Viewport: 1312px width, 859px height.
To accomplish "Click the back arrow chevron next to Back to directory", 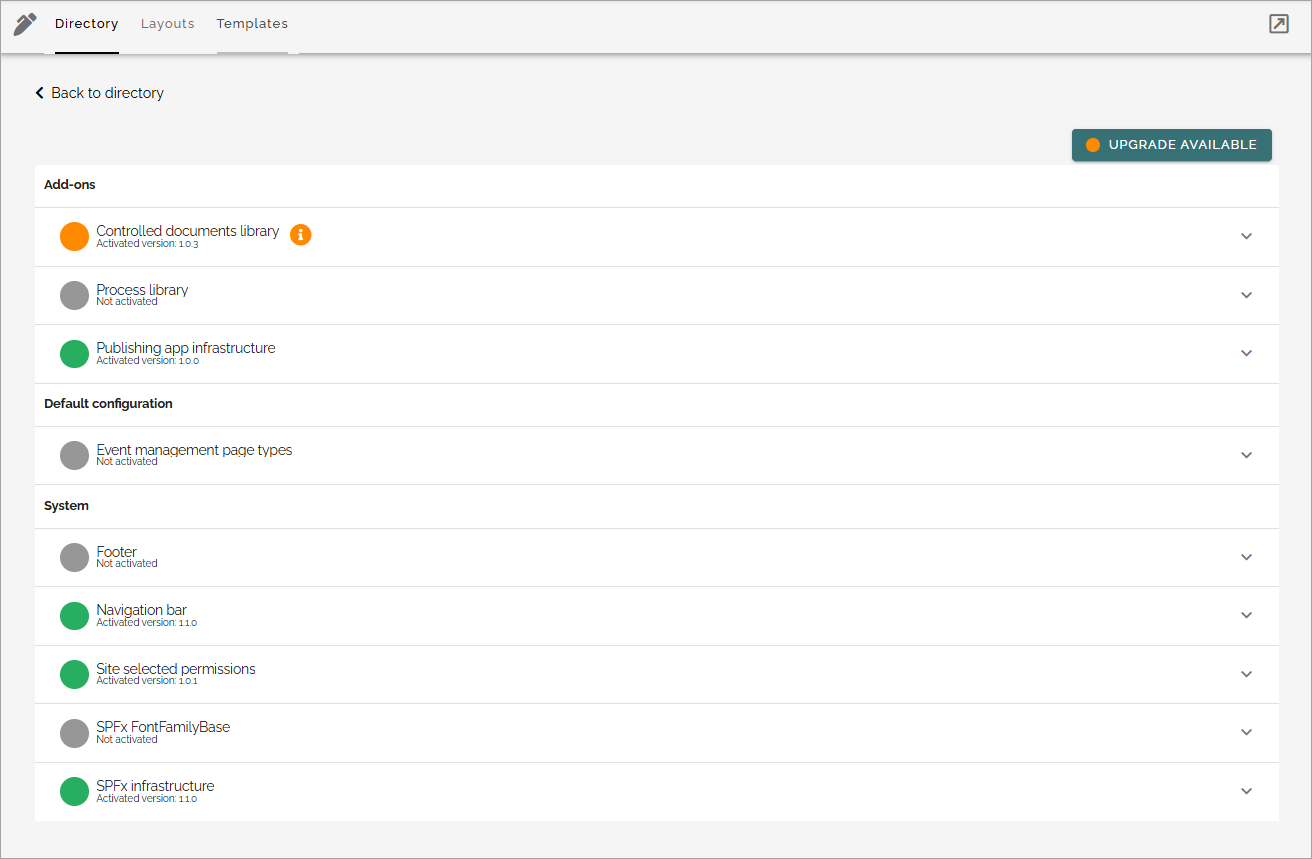I will 40,93.
